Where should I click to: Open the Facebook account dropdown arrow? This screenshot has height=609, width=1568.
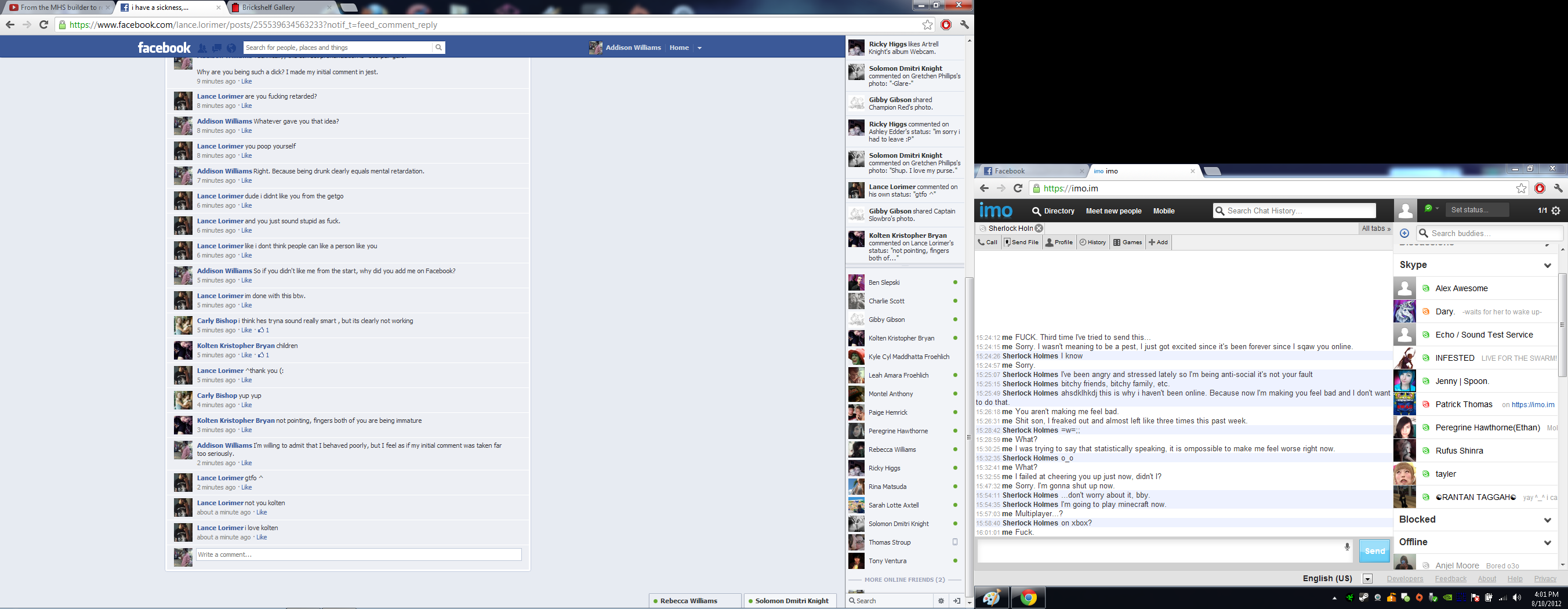point(699,48)
